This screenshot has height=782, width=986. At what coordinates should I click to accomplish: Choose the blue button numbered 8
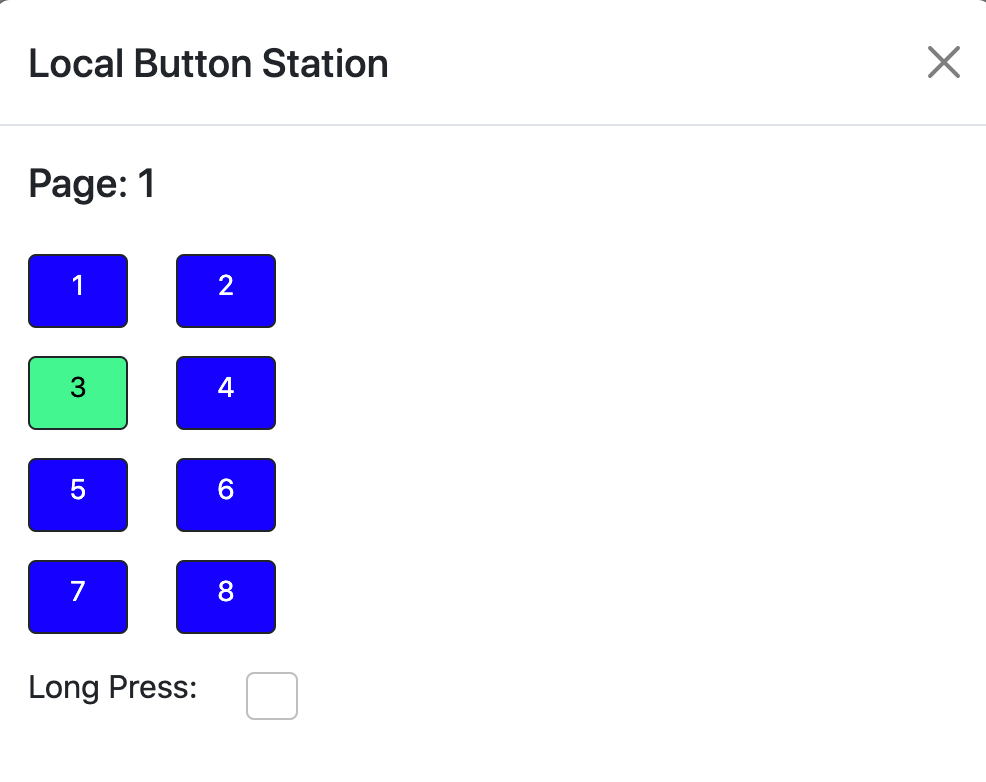[226, 597]
